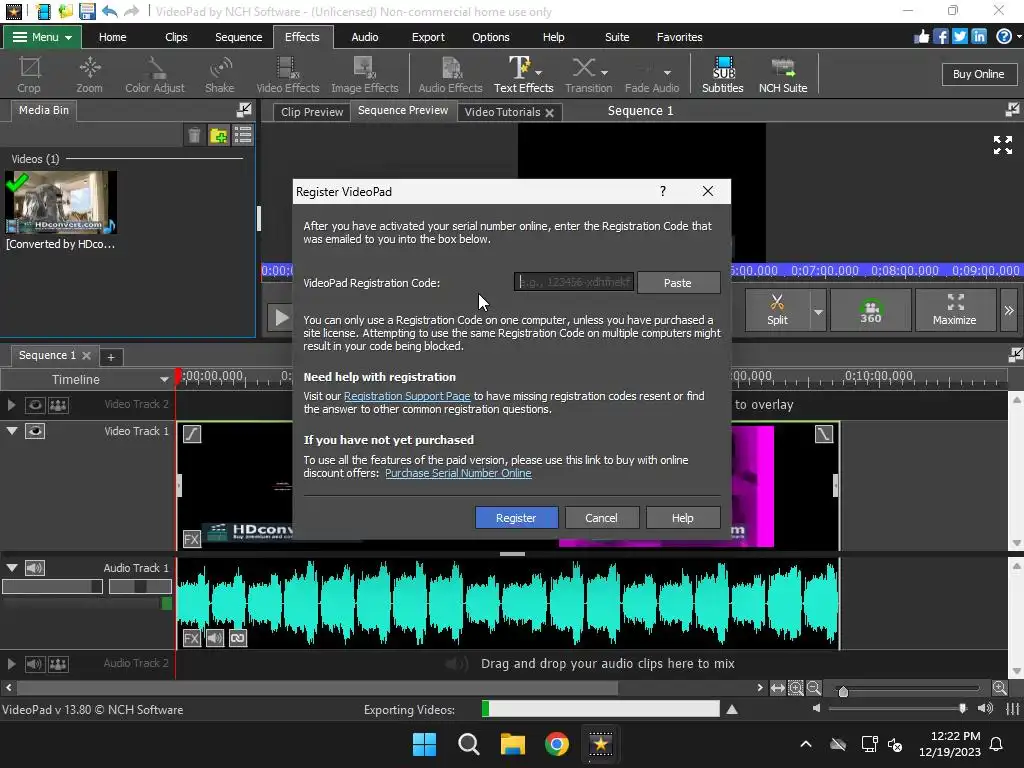Mute the master volume speaker

tap(816, 708)
